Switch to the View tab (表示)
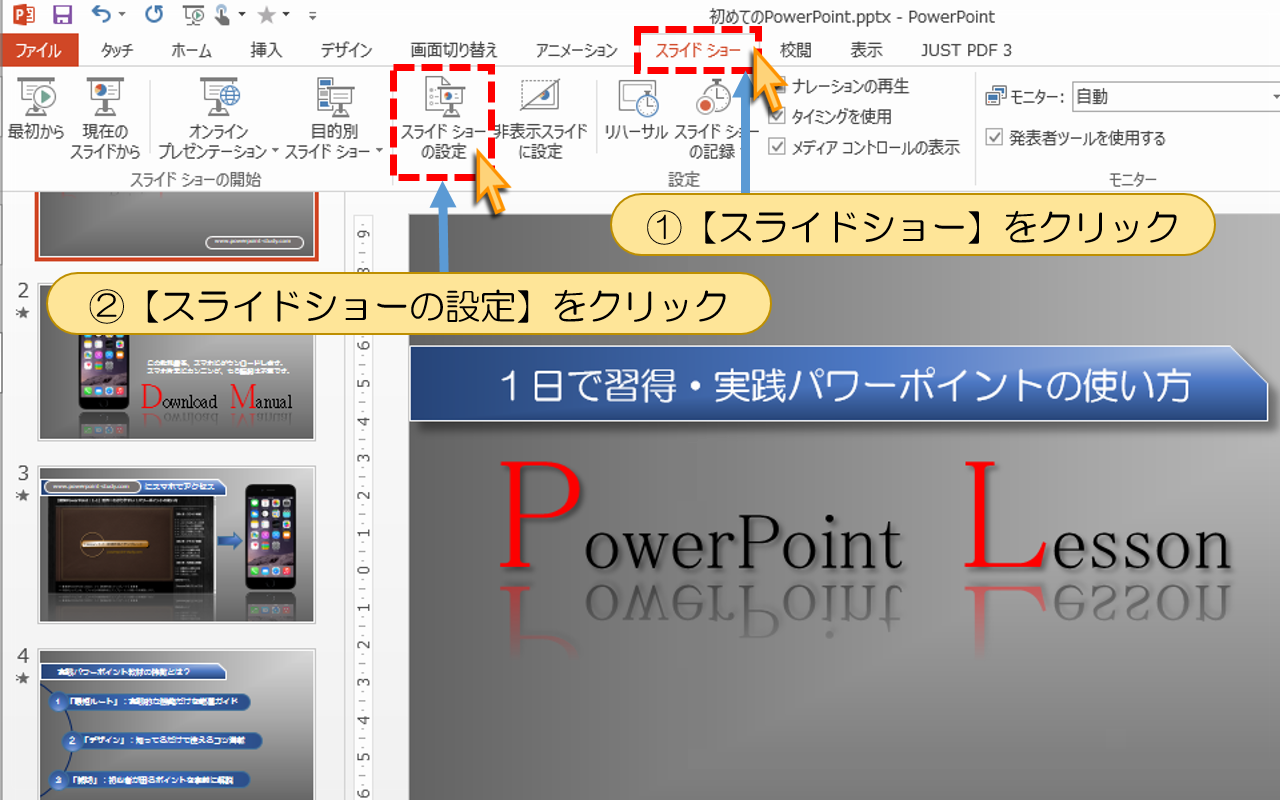 click(x=866, y=50)
